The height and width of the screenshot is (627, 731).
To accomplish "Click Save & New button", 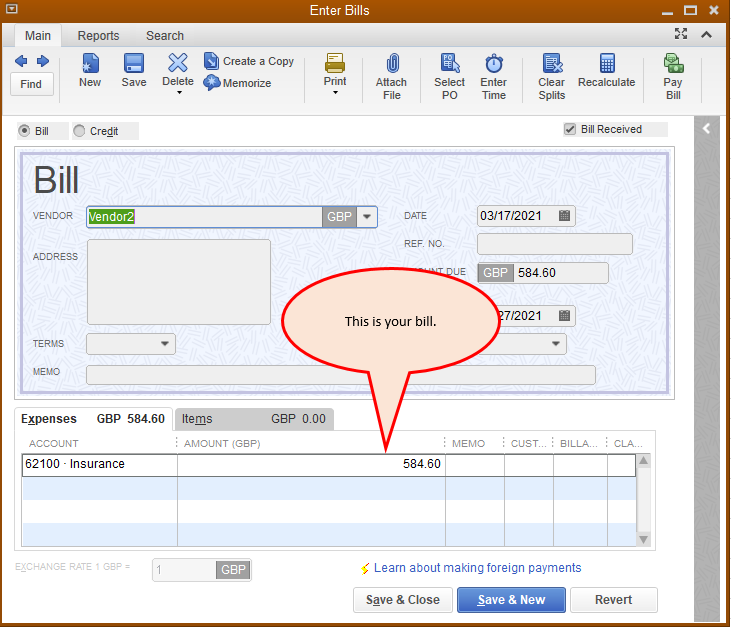I will 511,599.
